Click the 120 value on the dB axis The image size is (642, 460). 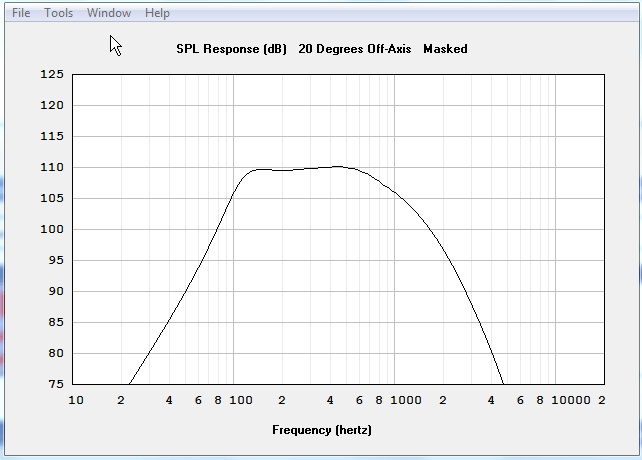pyautogui.click(x=52, y=105)
